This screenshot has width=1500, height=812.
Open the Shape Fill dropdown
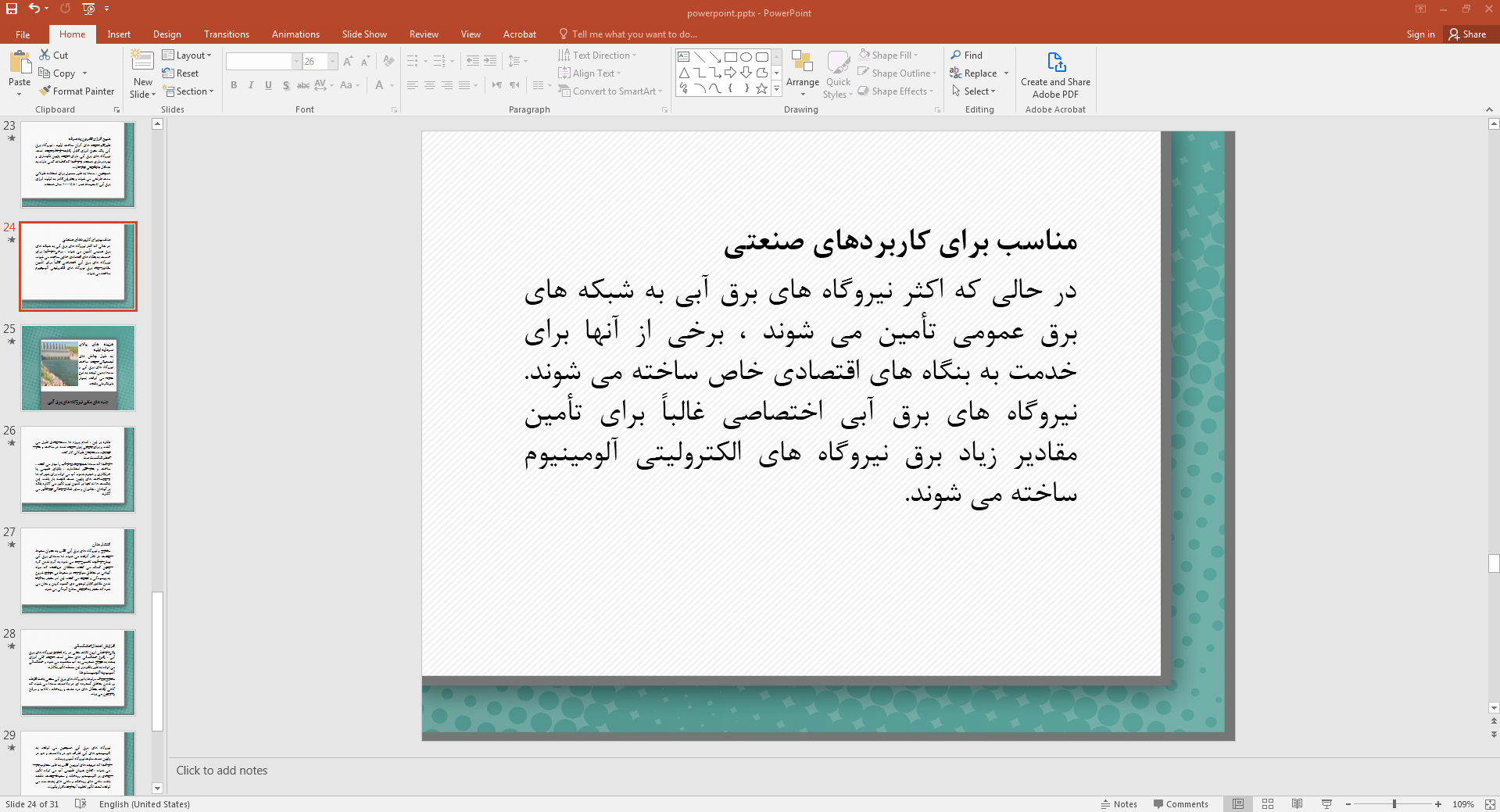[x=888, y=55]
